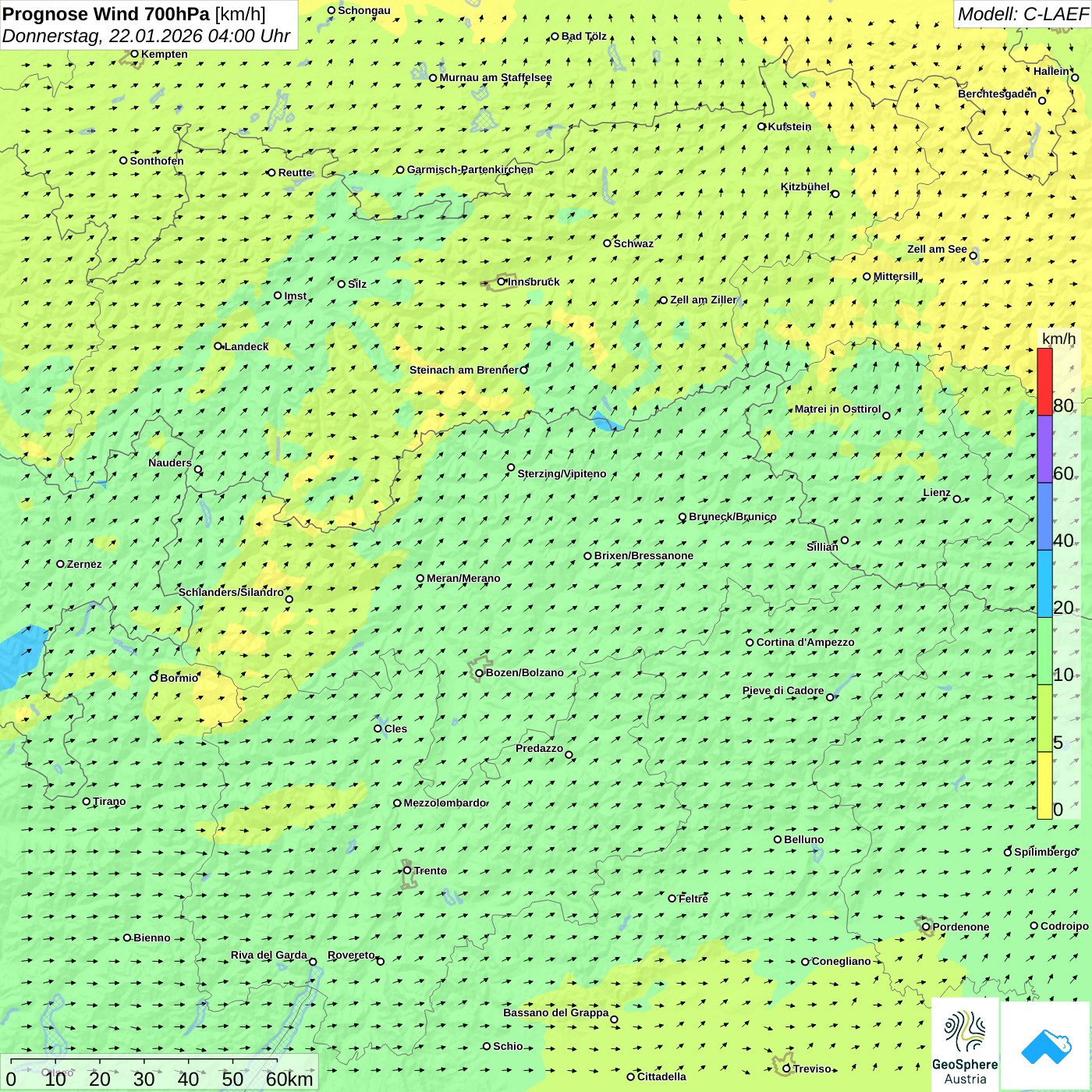Click the Schongau label
Viewport: 1092px width, 1092px height.
363,10
